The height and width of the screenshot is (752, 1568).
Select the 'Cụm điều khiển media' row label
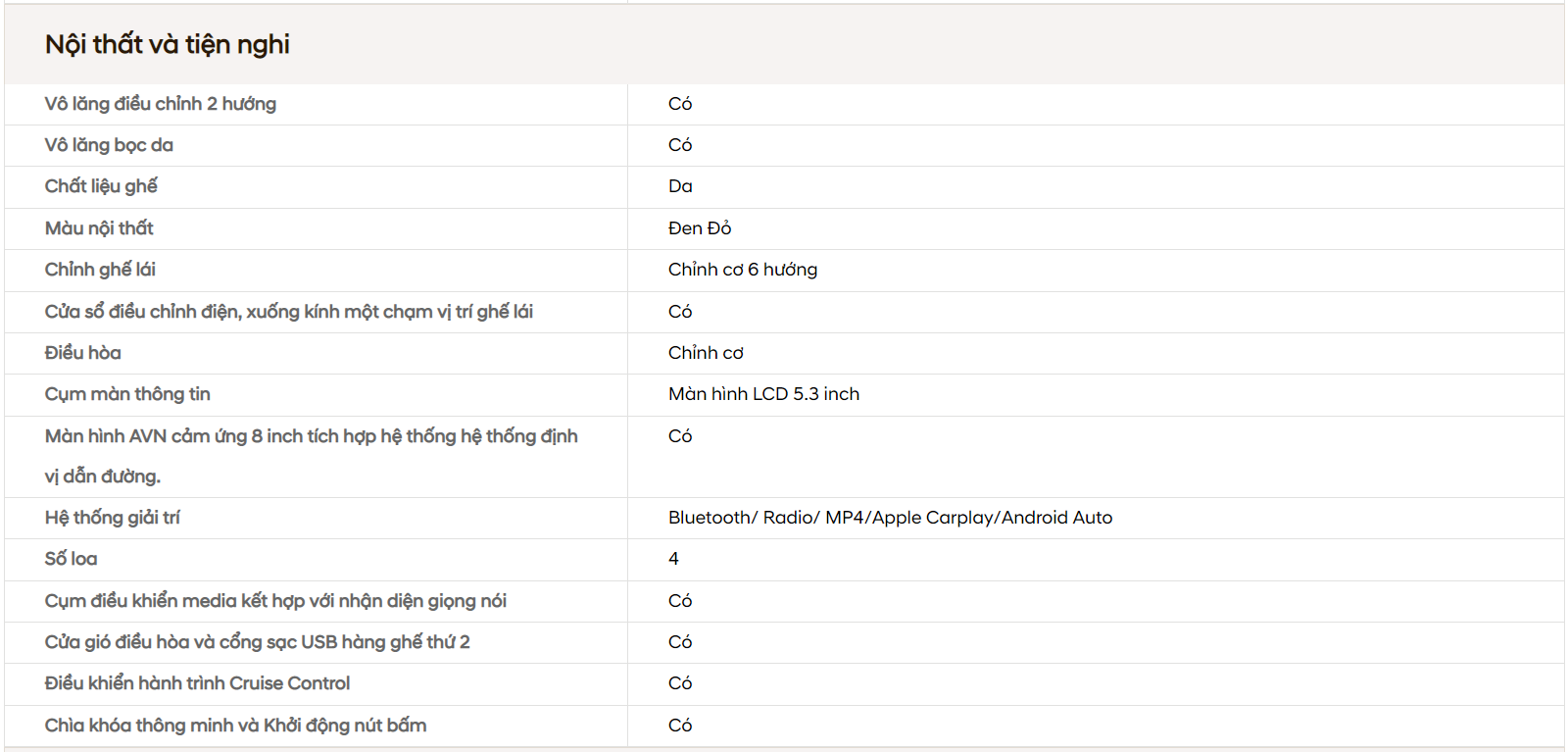pos(275,601)
